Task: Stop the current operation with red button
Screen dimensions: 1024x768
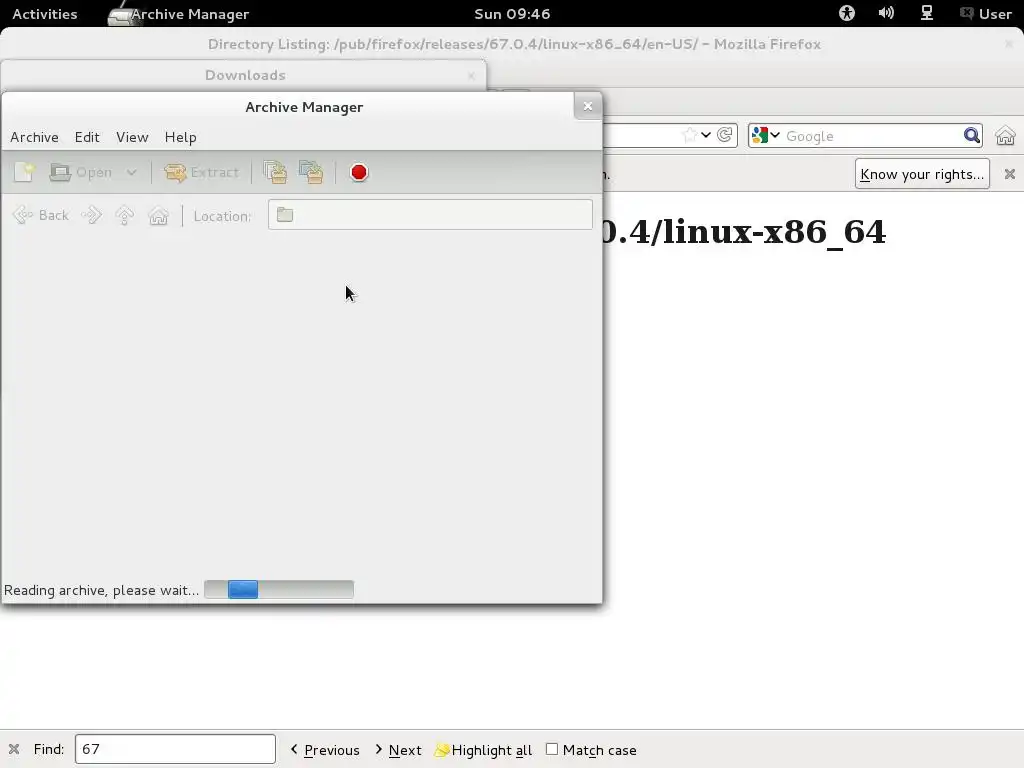Action: (x=359, y=172)
